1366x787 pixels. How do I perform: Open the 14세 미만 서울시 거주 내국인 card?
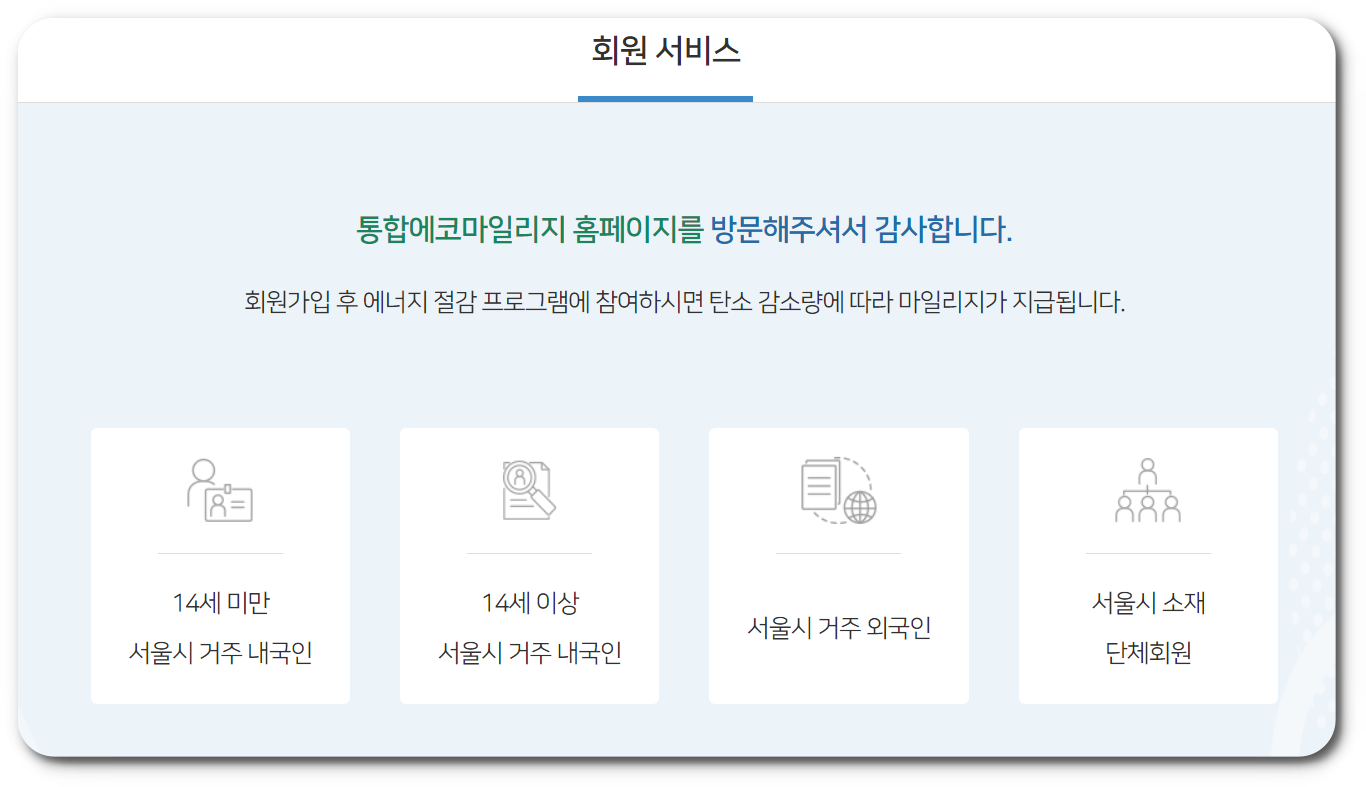[x=220, y=565]
